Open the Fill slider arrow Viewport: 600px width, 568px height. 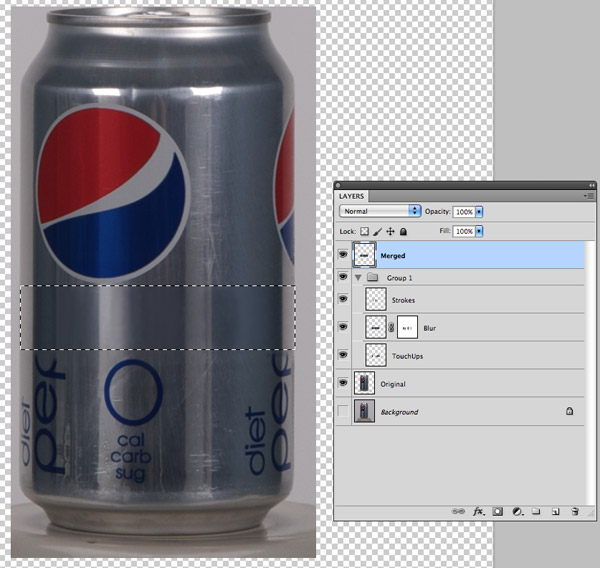pyautogui.click(x=479, y=231)
